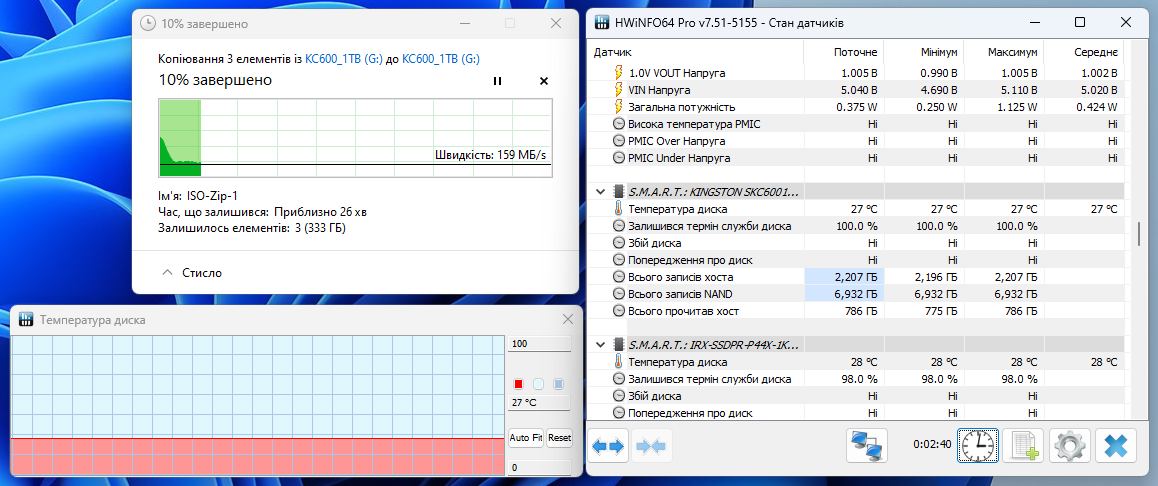1158x486 pixels.
Task: Close the Температура диска graph window
Action: click(x=568, y=319)
